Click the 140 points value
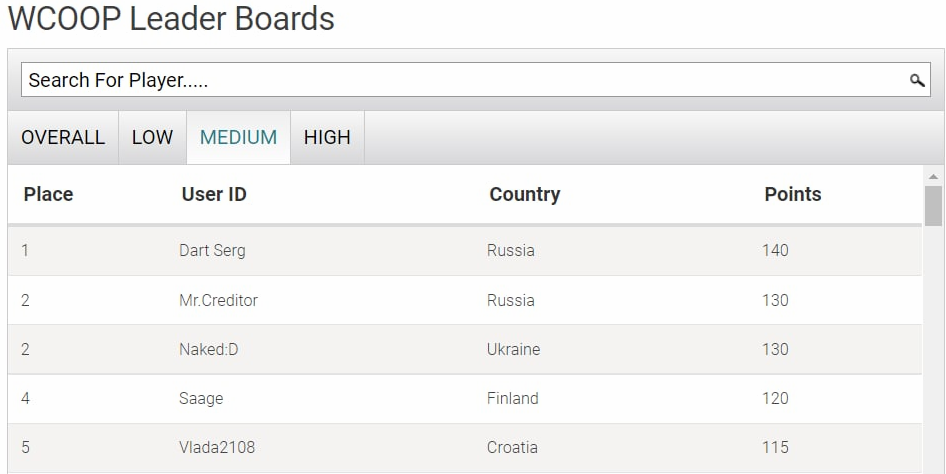 pyautogui.click(x=775, y=250)
